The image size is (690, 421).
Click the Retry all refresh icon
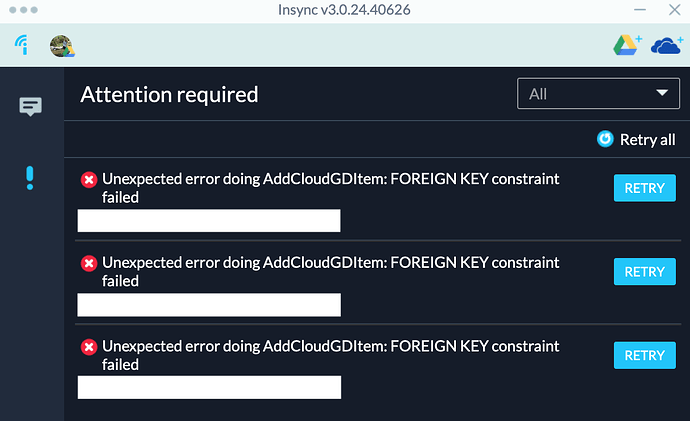605,139
